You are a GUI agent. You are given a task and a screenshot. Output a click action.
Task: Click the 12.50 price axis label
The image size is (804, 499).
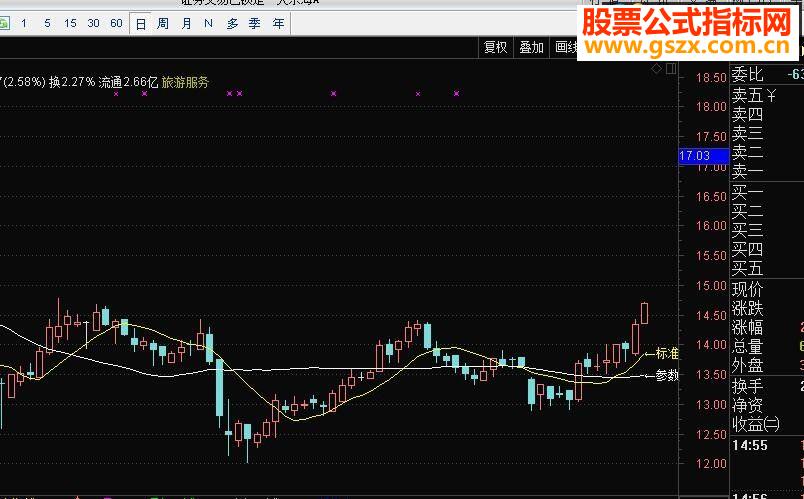pos(711,434)
